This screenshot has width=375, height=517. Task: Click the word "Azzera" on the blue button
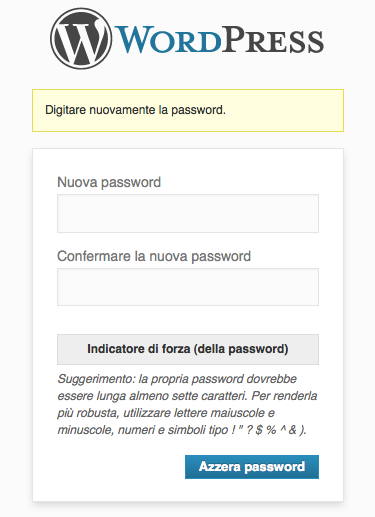220,466
